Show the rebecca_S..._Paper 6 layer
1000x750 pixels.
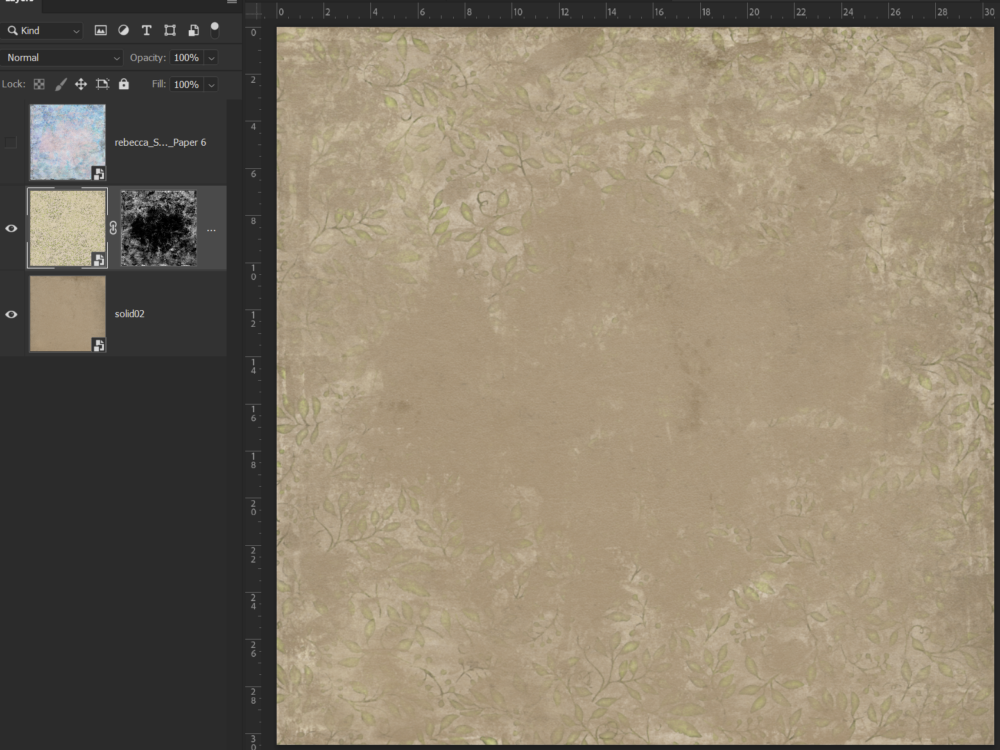(x=11, y=142)
